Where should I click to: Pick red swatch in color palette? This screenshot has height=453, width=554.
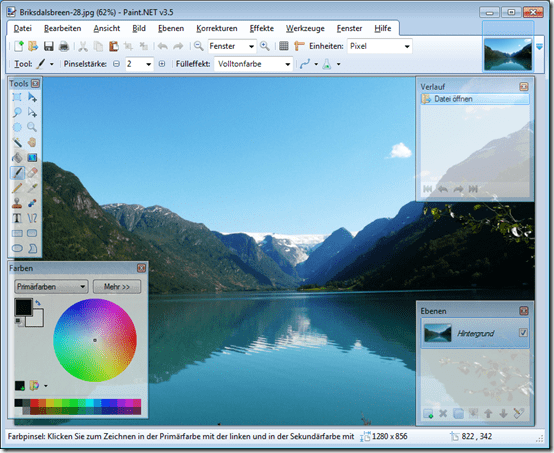click(34, 403)
